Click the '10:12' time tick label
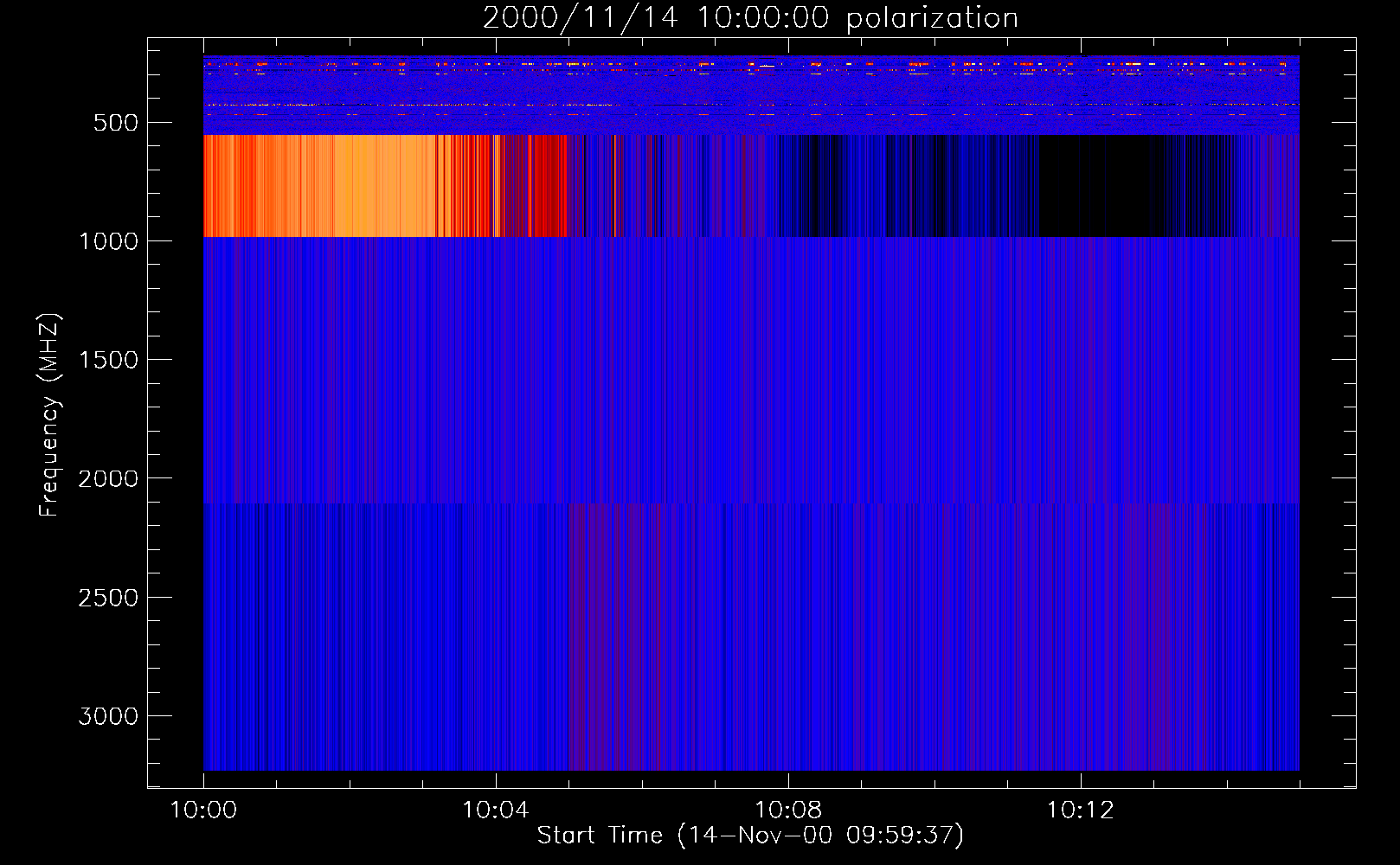 click(1080, 811)
